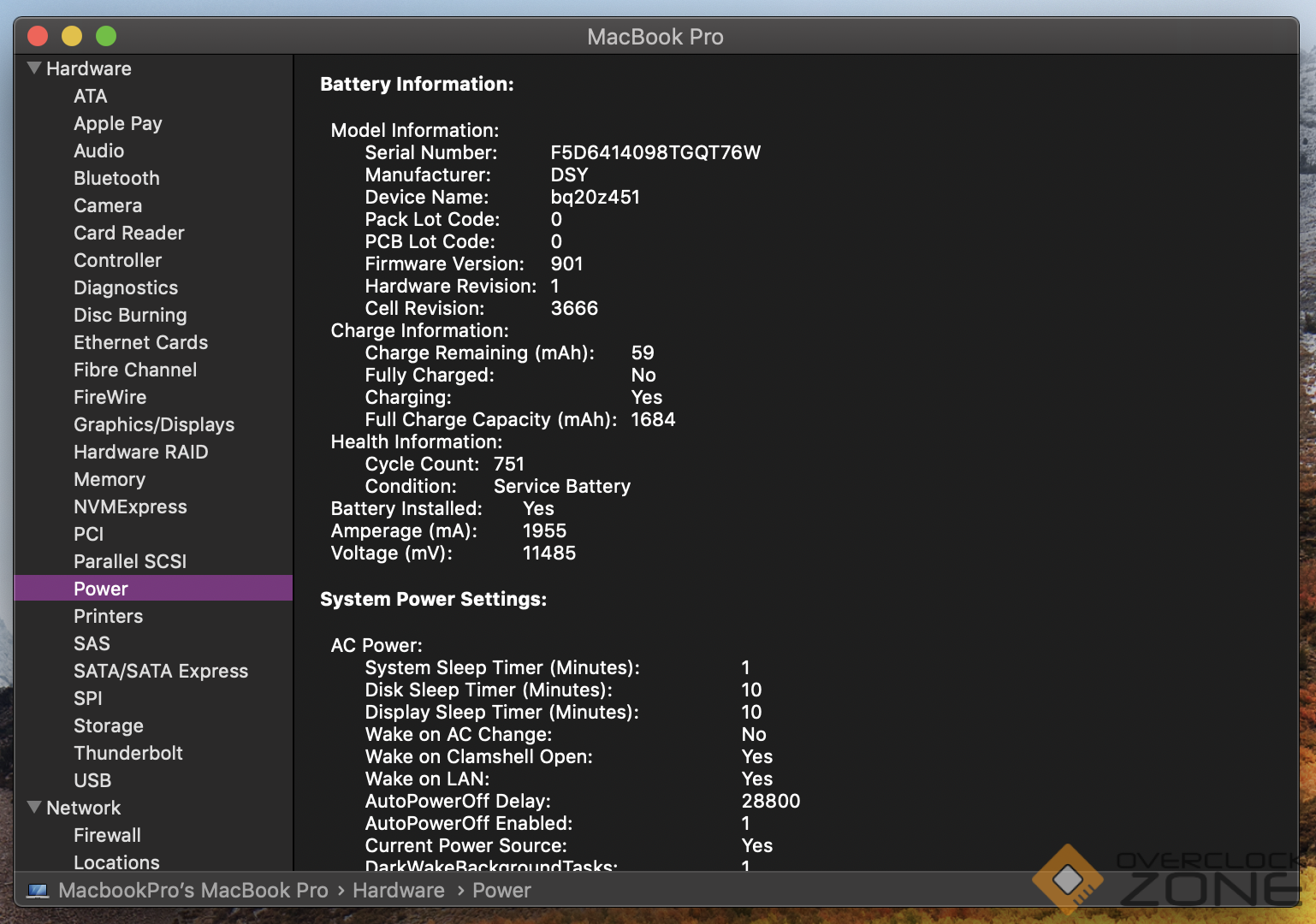The height and width of the screenshot is (924, 1316).
Task: Click Hardware in the bottom path bar
Action: (x=398, y=891)
